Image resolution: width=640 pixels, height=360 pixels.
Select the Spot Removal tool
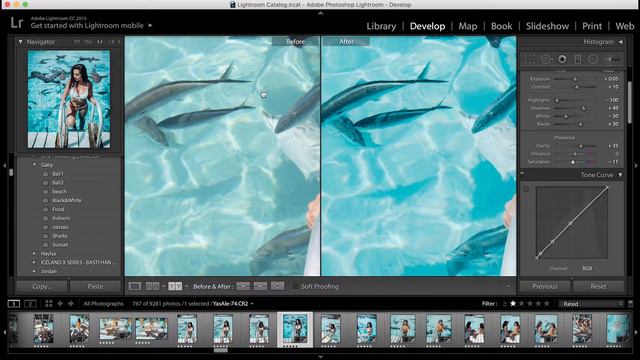pos(546,60)
